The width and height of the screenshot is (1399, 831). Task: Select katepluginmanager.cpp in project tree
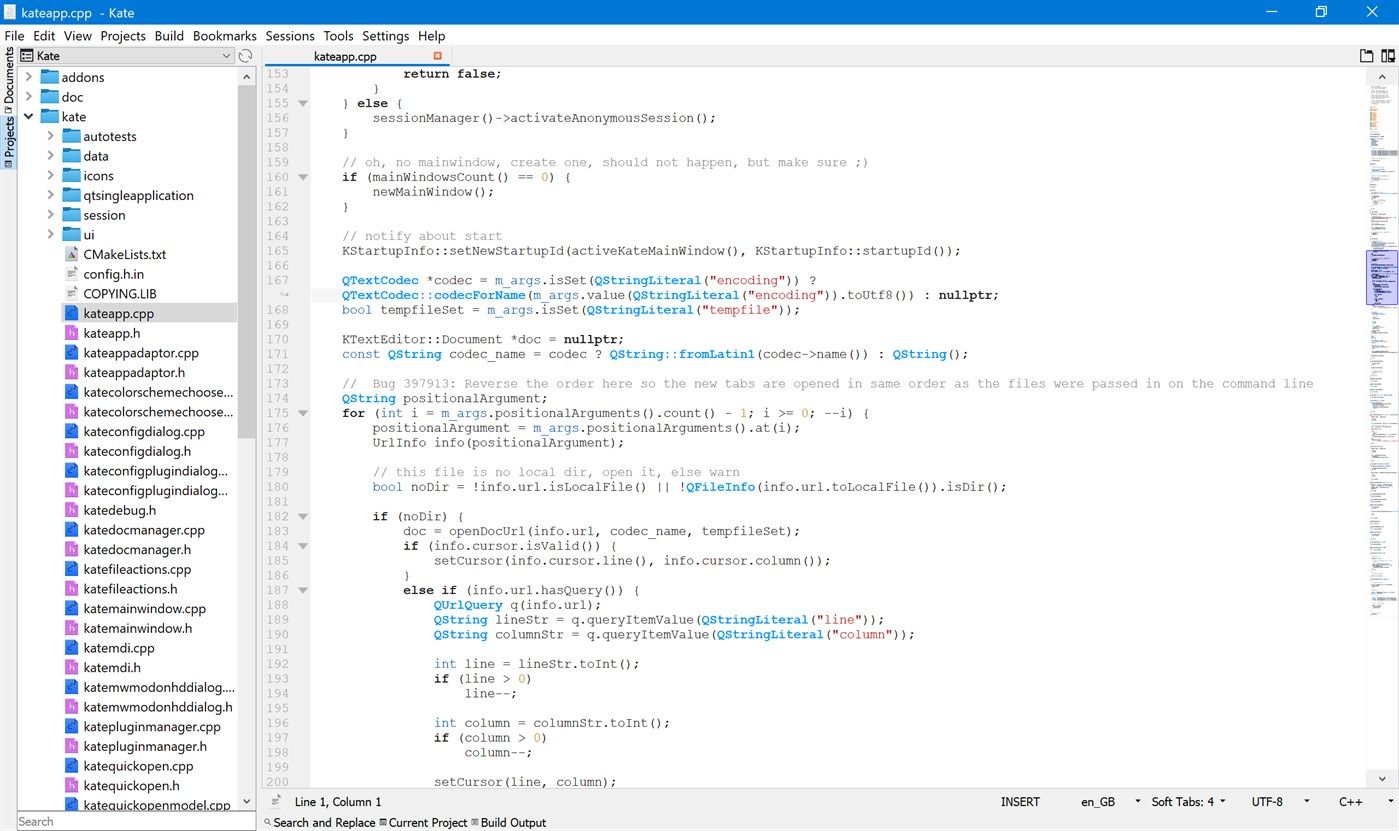pos(152,727)
